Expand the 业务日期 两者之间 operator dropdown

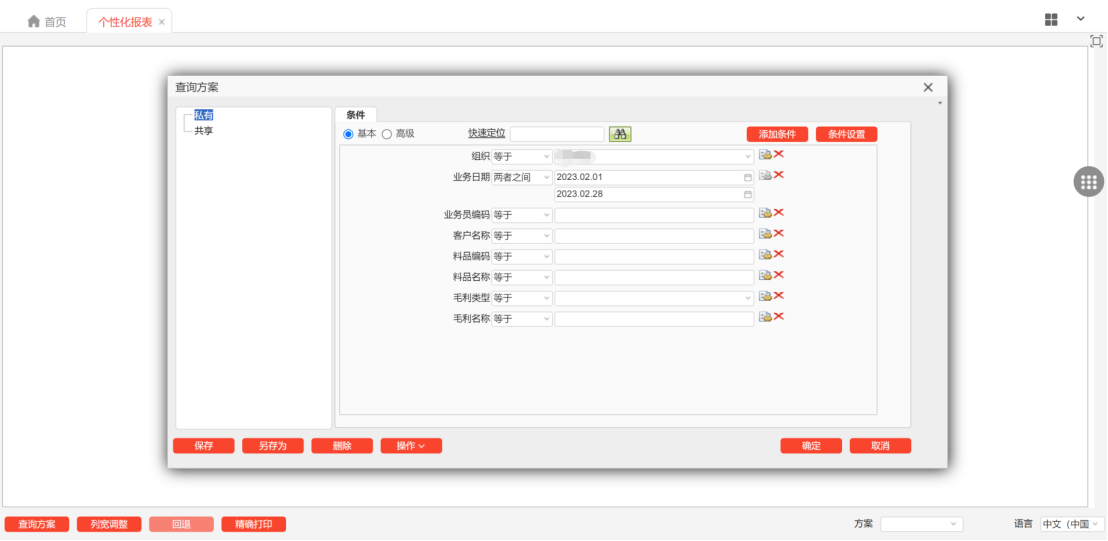(522, 177)
